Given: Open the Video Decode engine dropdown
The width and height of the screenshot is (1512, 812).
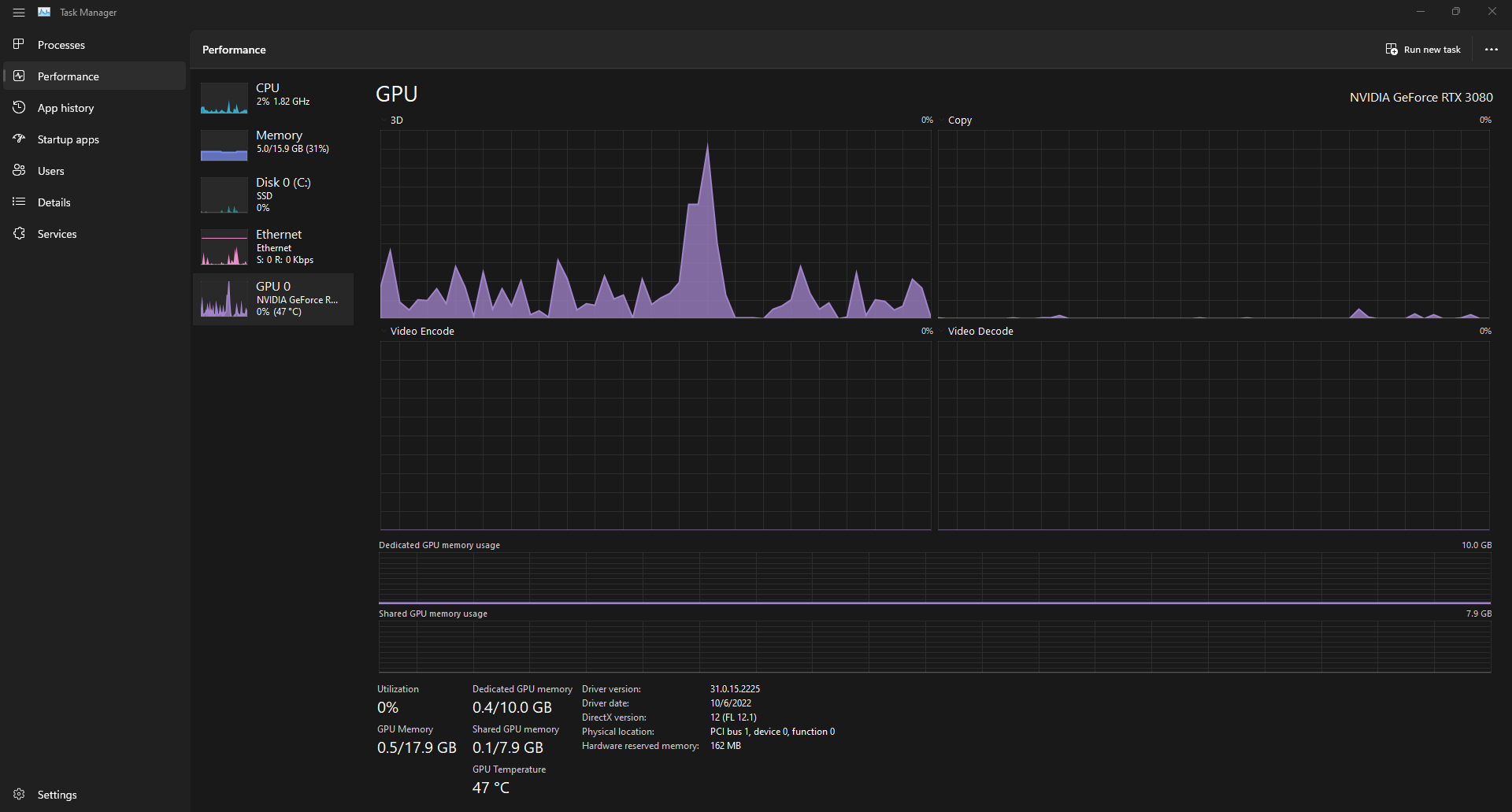Looking at the screenshot, I should (x=976, y=331).
